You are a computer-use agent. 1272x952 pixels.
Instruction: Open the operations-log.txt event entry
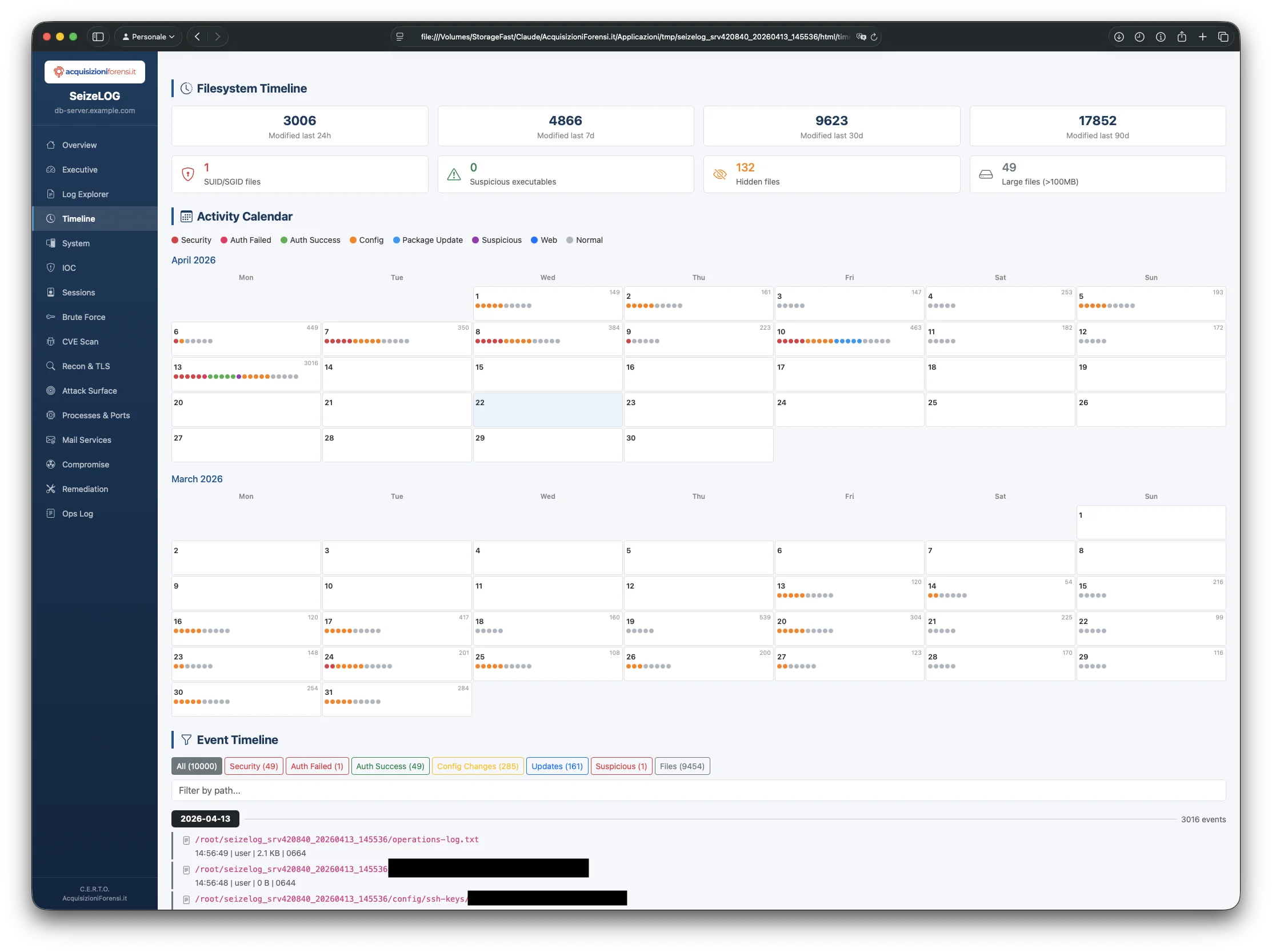click(x=336, y=839)
